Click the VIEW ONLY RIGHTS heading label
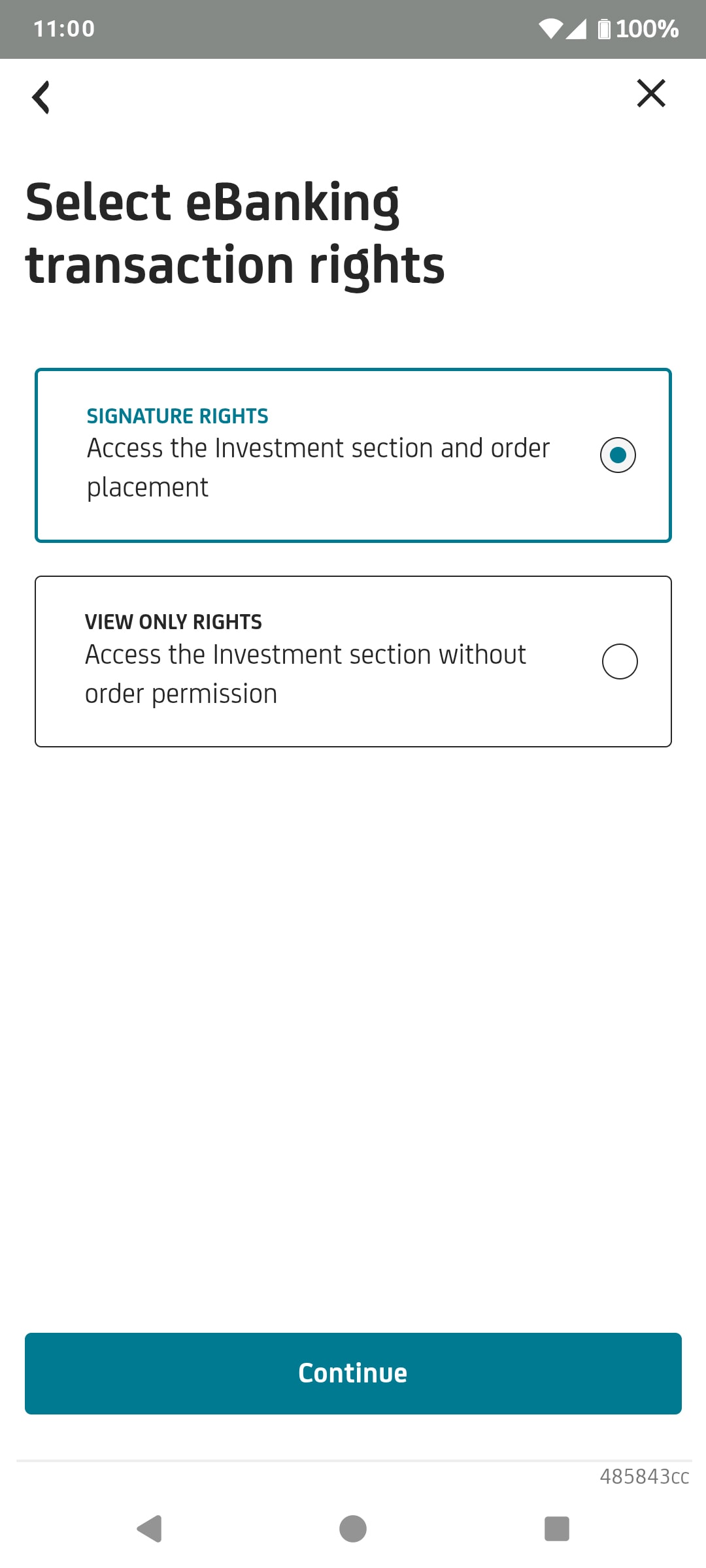 click(173, 622)
